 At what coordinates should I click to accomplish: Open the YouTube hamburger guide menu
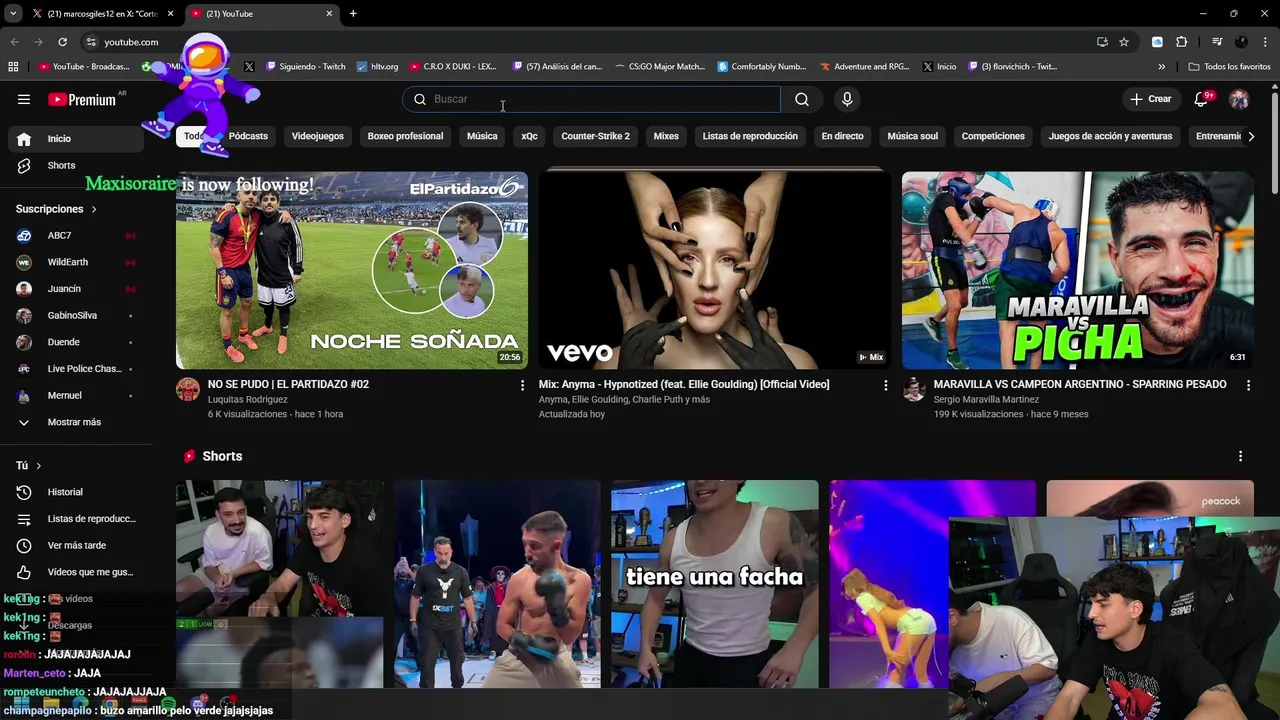[x=24, y=99]
